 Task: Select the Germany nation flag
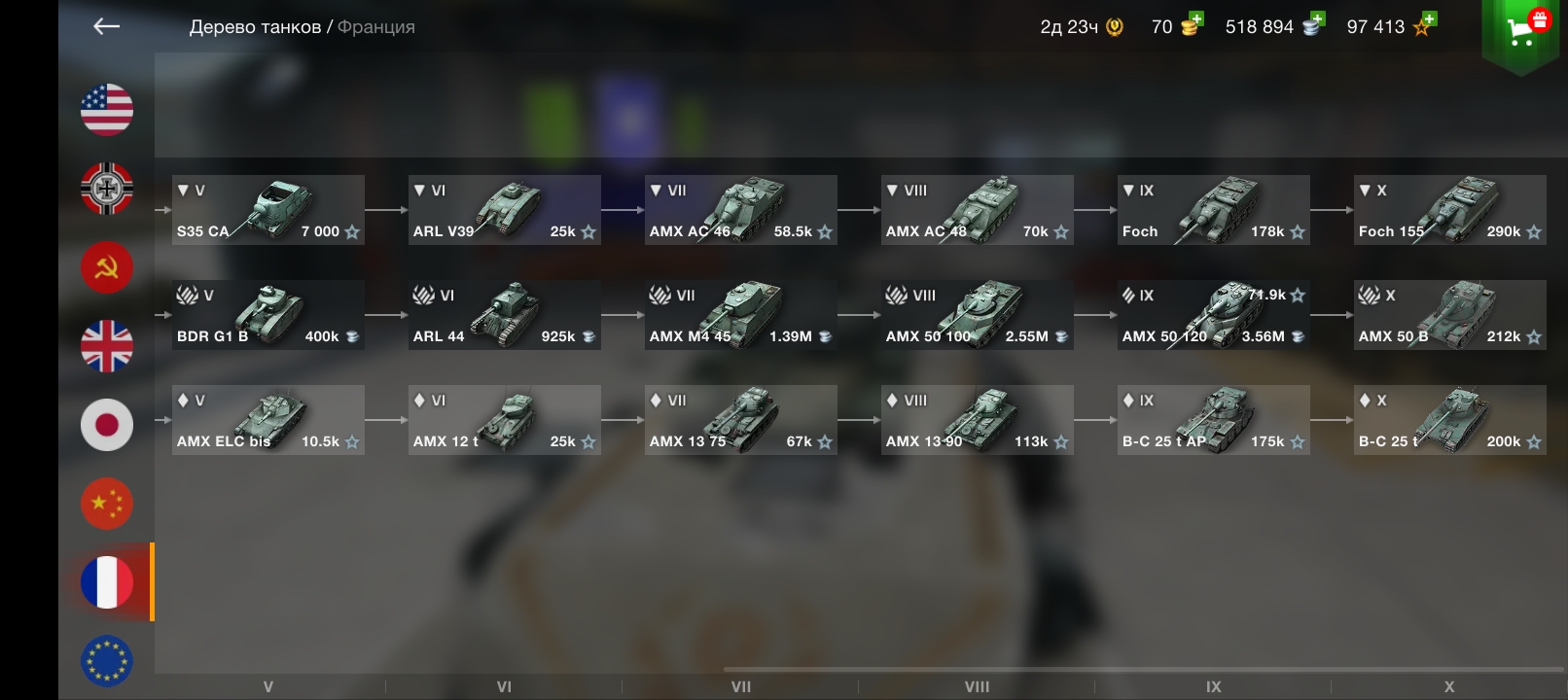click(107, 188)
